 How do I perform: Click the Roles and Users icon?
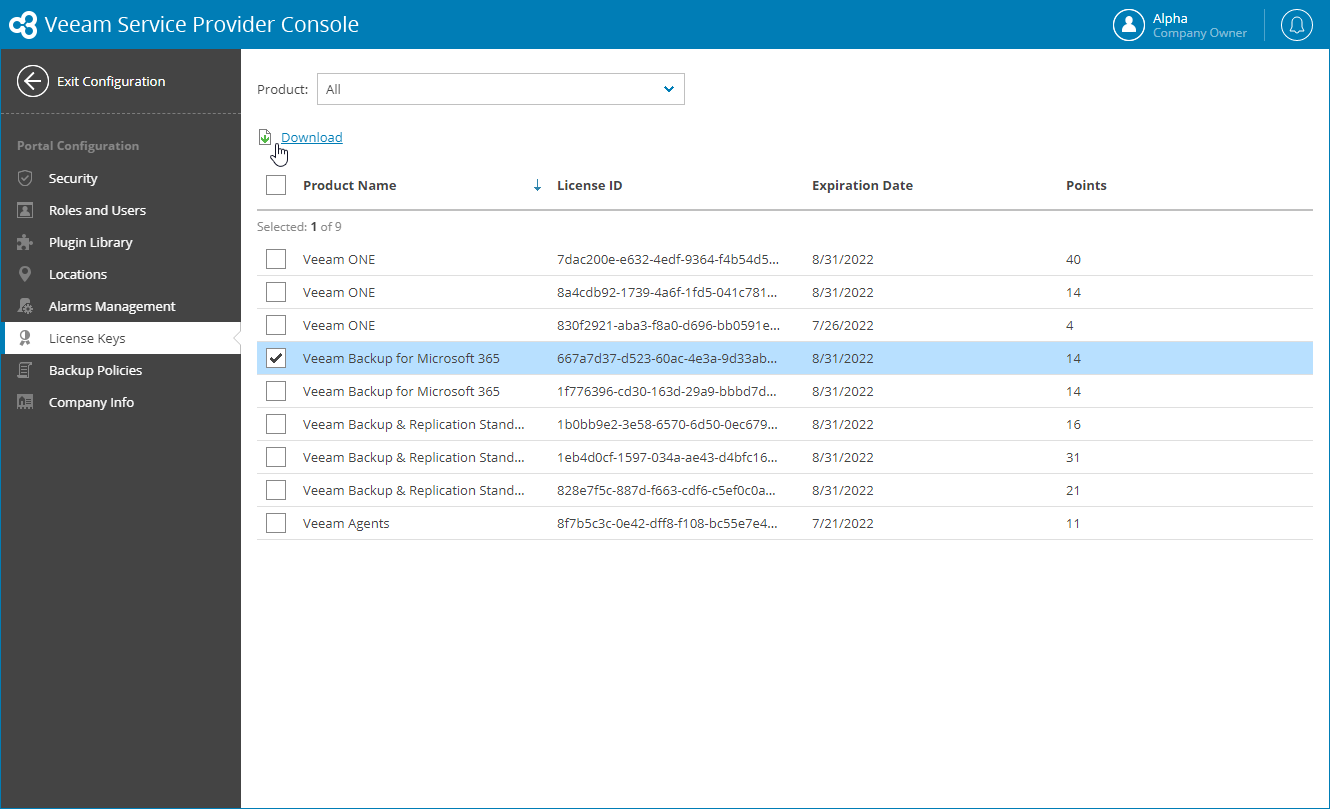26,210
